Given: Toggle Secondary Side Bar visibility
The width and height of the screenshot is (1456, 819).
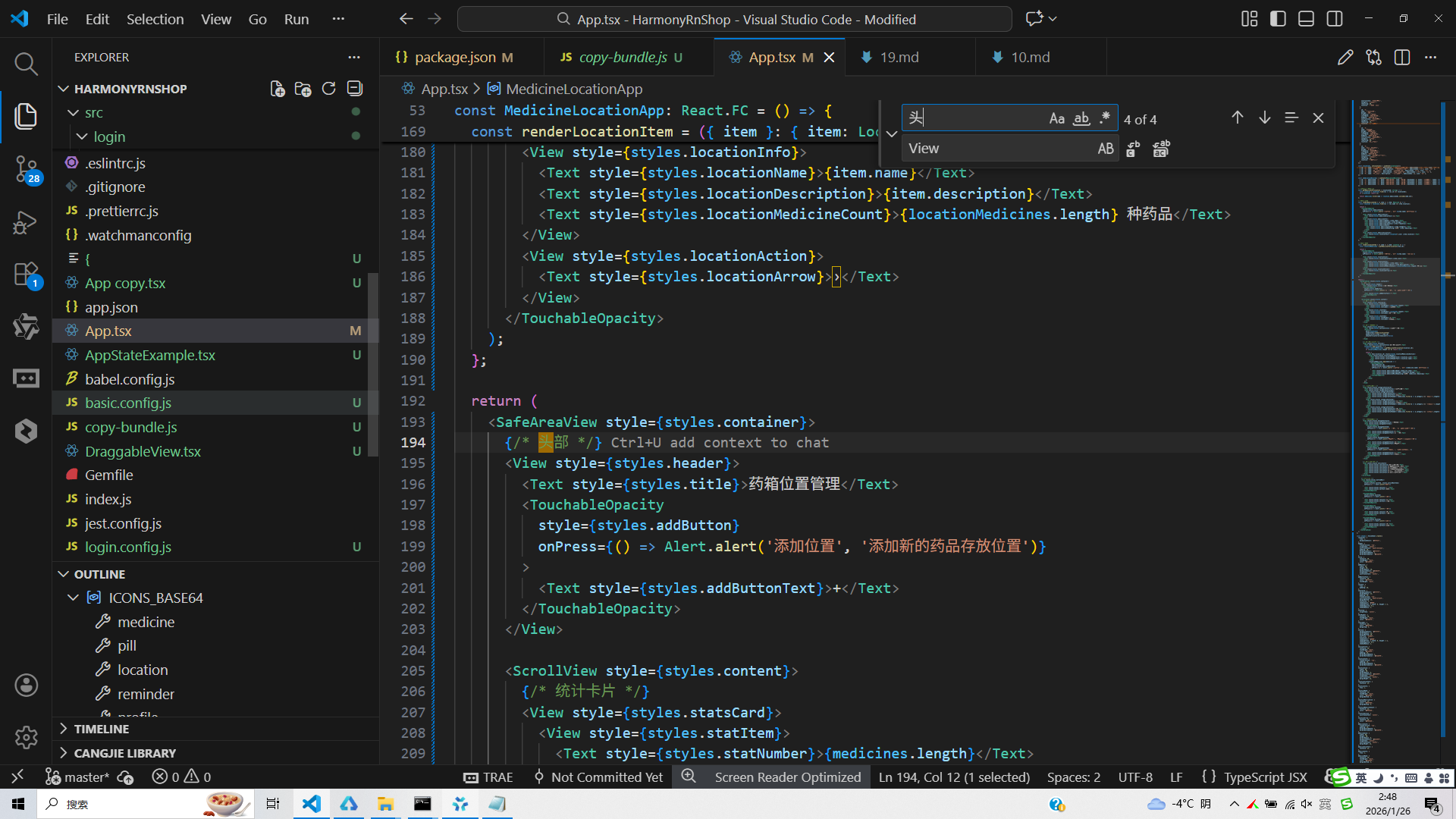Looking at the screenshot, I should tap(1335, 19).
